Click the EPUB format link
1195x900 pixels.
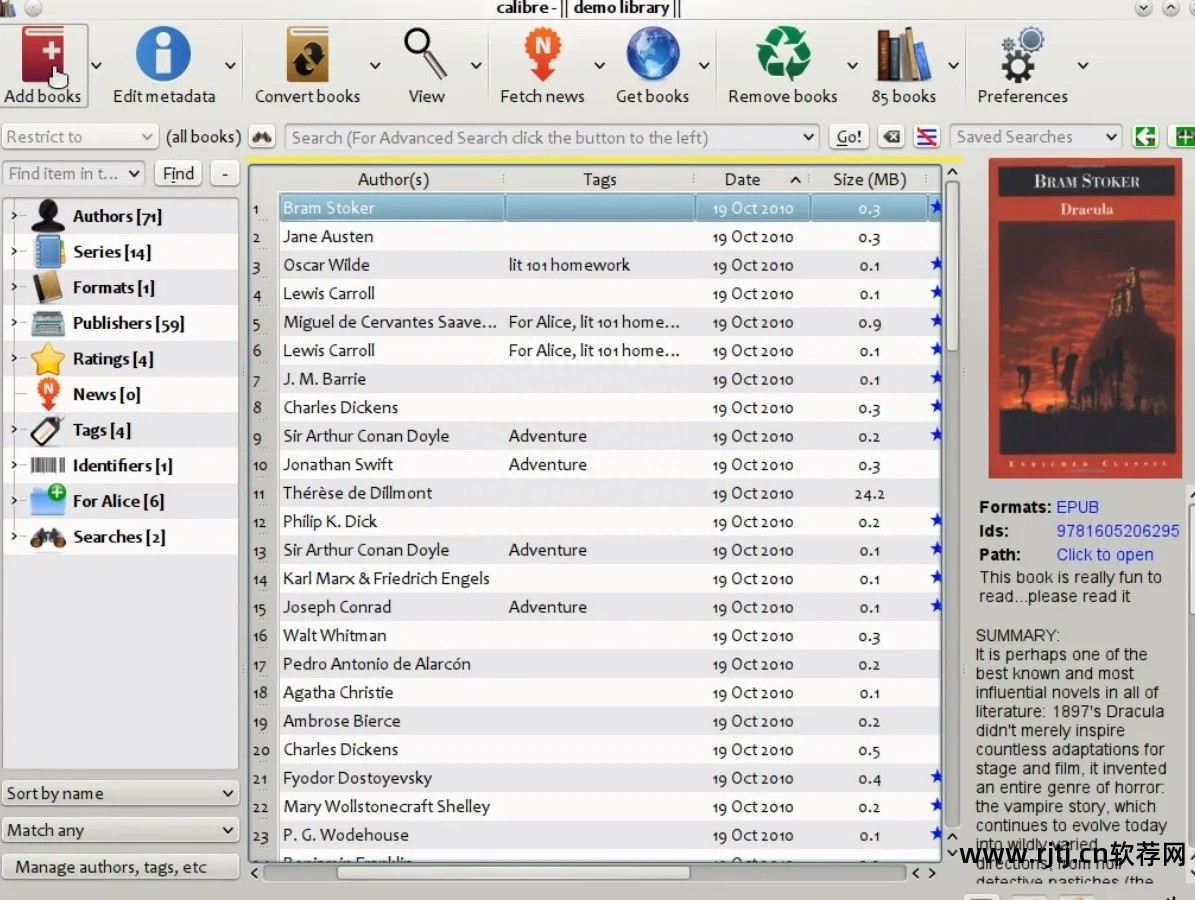click(1077, 507)
